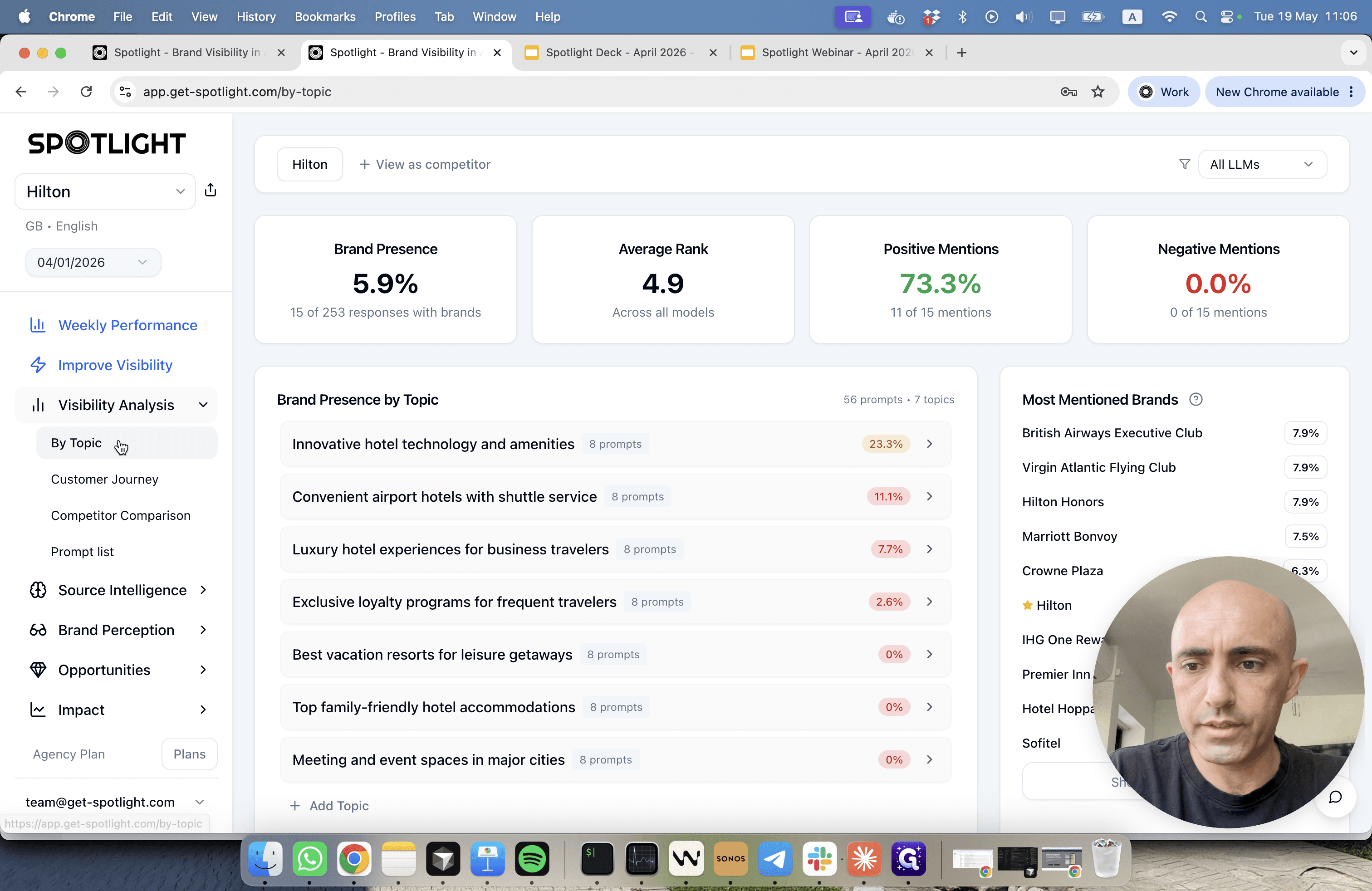Collapse the Visibility Analysis section
The width and height of the screenshot is (1372, 891).
click(116, 405)
